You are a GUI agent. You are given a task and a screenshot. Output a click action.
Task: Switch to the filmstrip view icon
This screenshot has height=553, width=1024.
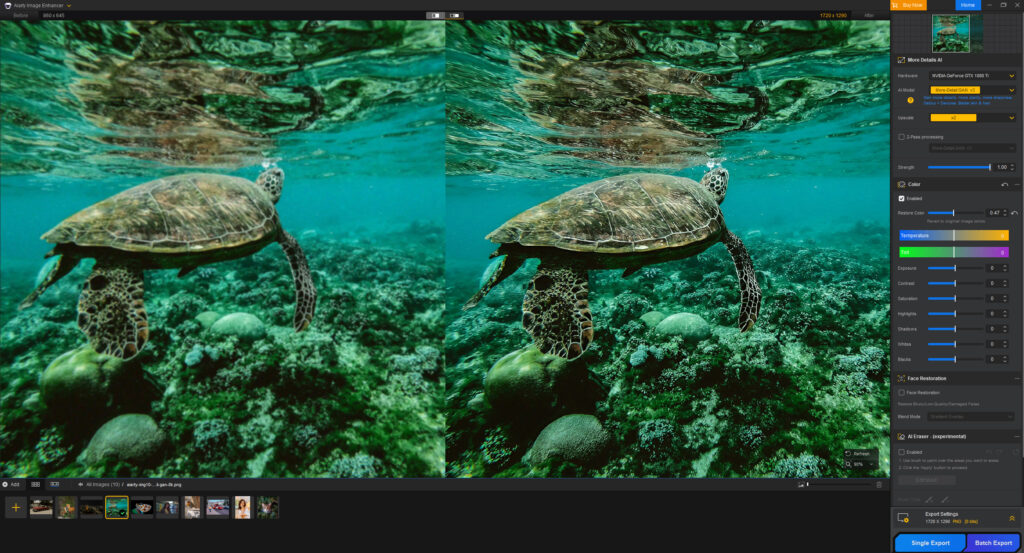click(x=55, y=484)
